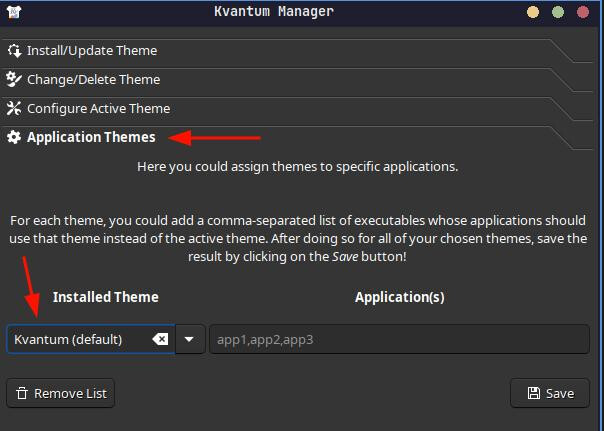Clear the Kvantum (default) theme text

[160, 339]
